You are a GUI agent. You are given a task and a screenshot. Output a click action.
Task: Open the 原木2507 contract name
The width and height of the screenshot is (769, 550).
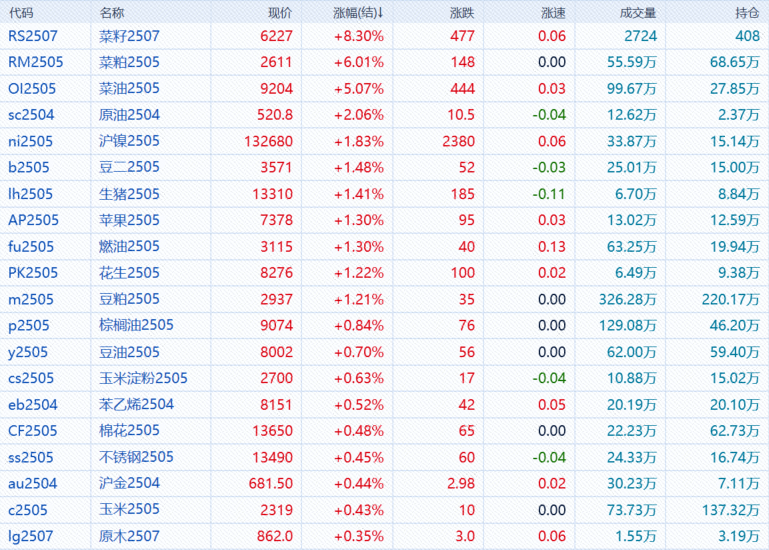coord(130,536)
